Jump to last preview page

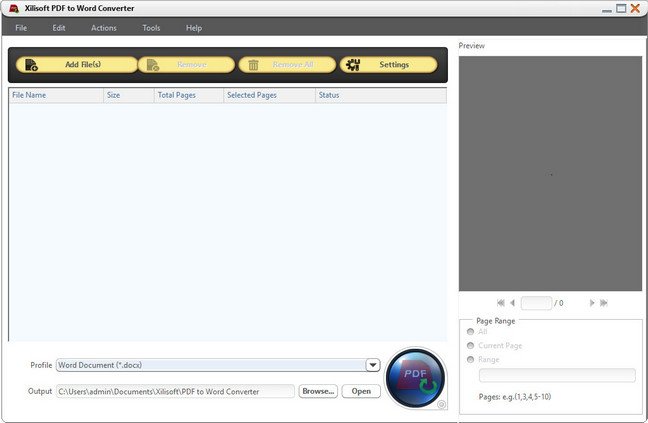pyautogui.click(x=604, y=303)
